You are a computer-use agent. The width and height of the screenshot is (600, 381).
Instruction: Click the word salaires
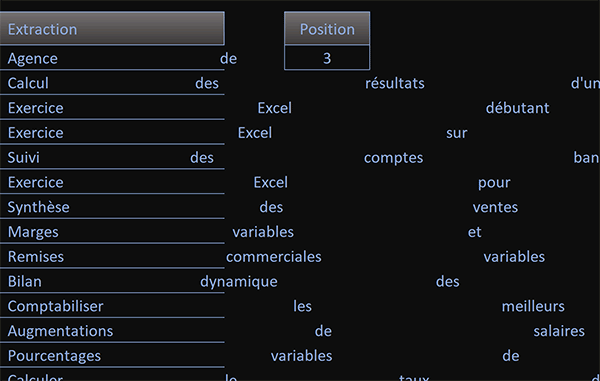click(x=559, y=331)
